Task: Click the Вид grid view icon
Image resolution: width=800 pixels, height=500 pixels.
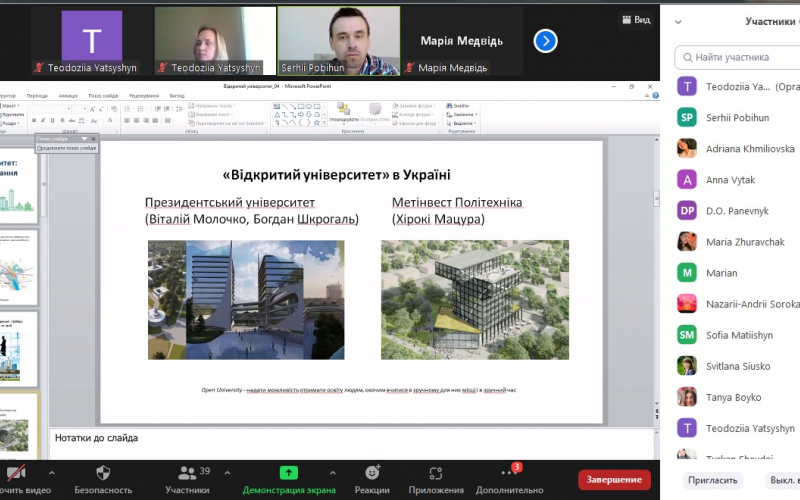Action: tap(627, 19)
